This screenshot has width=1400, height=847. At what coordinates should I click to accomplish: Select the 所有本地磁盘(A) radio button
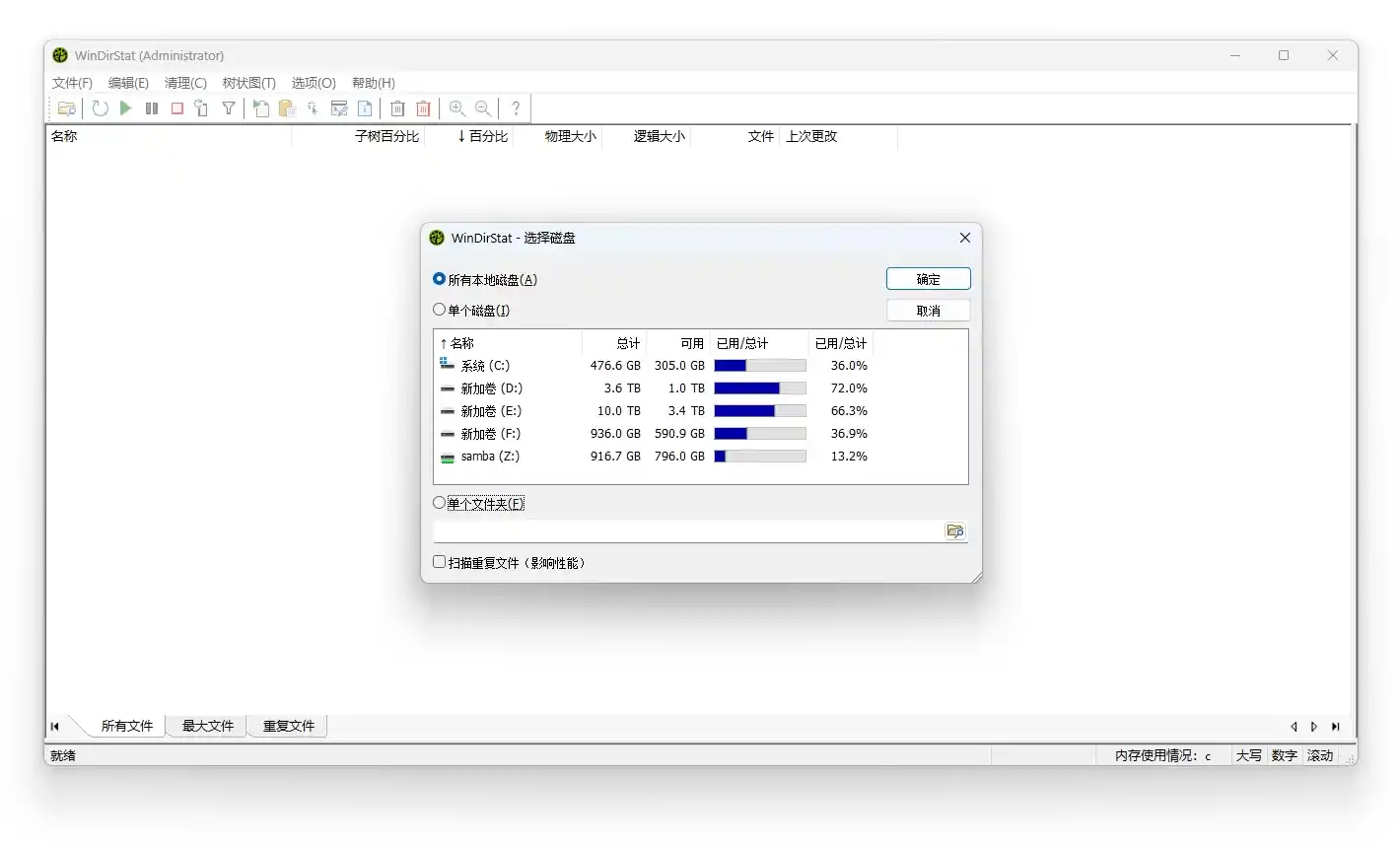[x=440, y=279]
